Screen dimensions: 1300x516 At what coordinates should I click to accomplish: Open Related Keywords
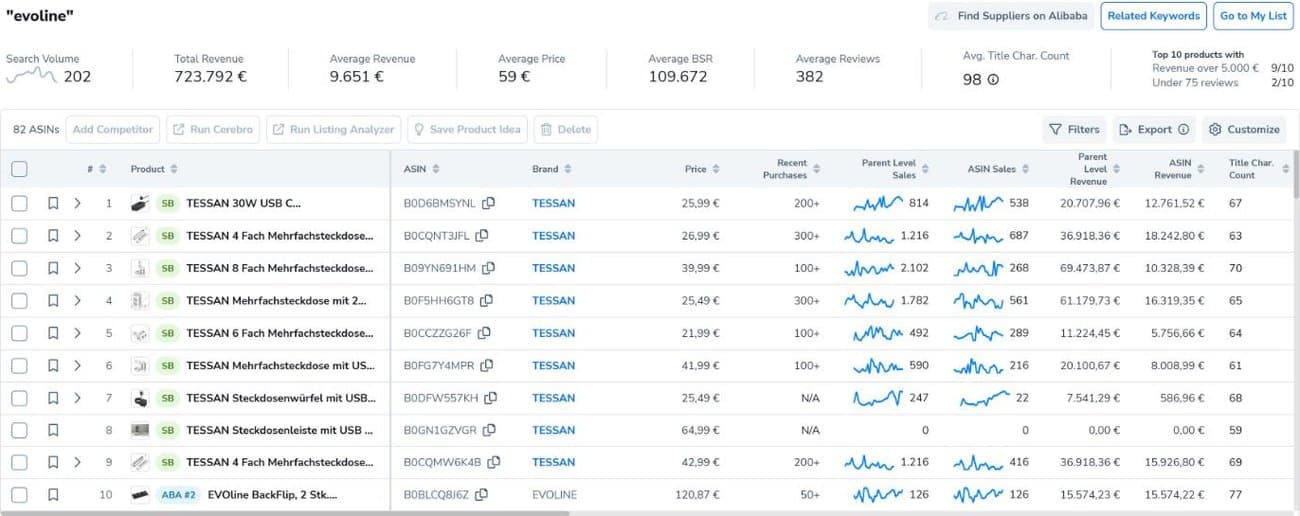pyautogui.click(x=1153, y=16)
